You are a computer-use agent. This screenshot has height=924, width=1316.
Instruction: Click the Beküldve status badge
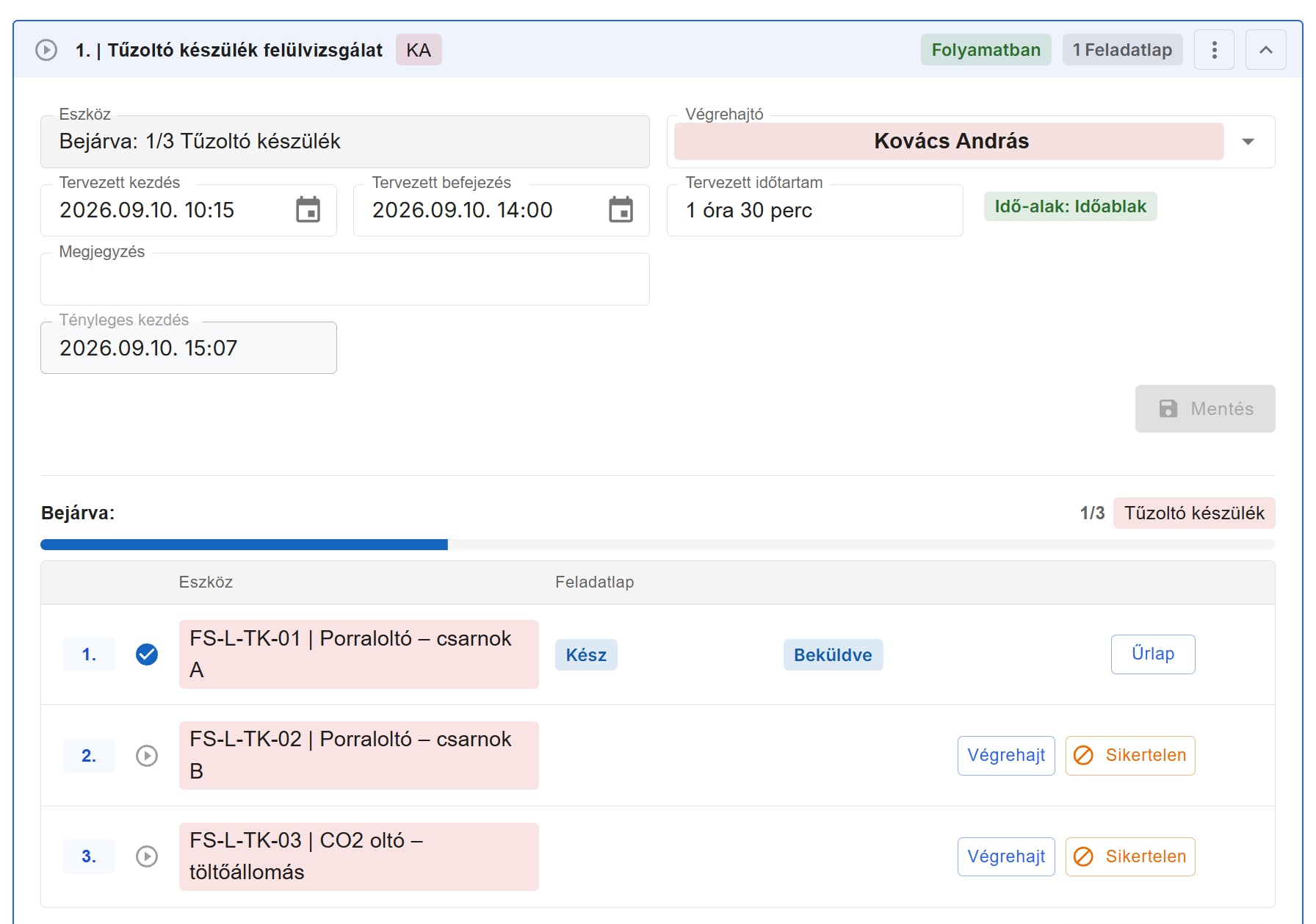(x=833, y=654)
